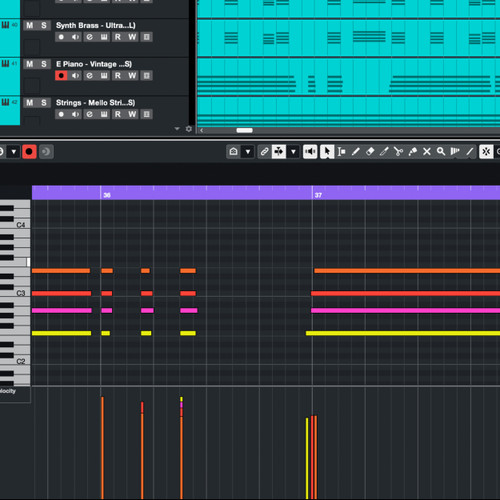The image size is (500, 500).
Task: Select the Split scissors tool
Action: [398, 152]
